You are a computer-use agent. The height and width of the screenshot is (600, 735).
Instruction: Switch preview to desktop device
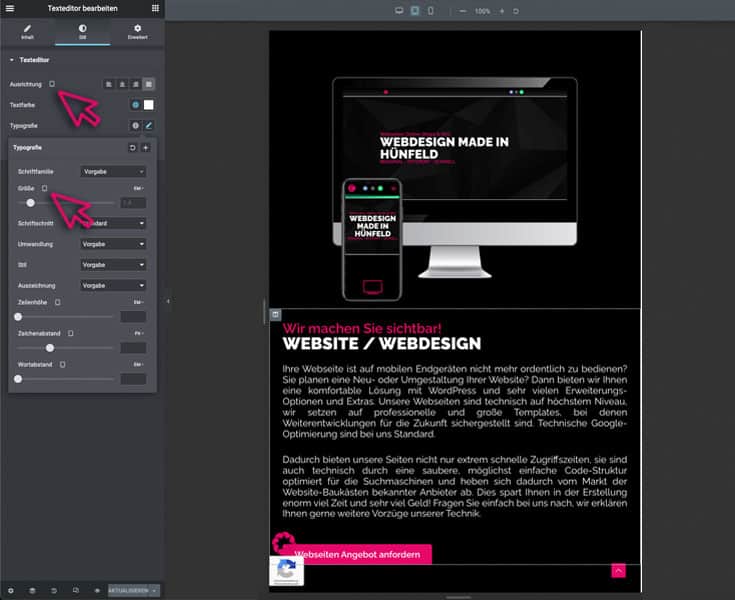click(399, 11)
